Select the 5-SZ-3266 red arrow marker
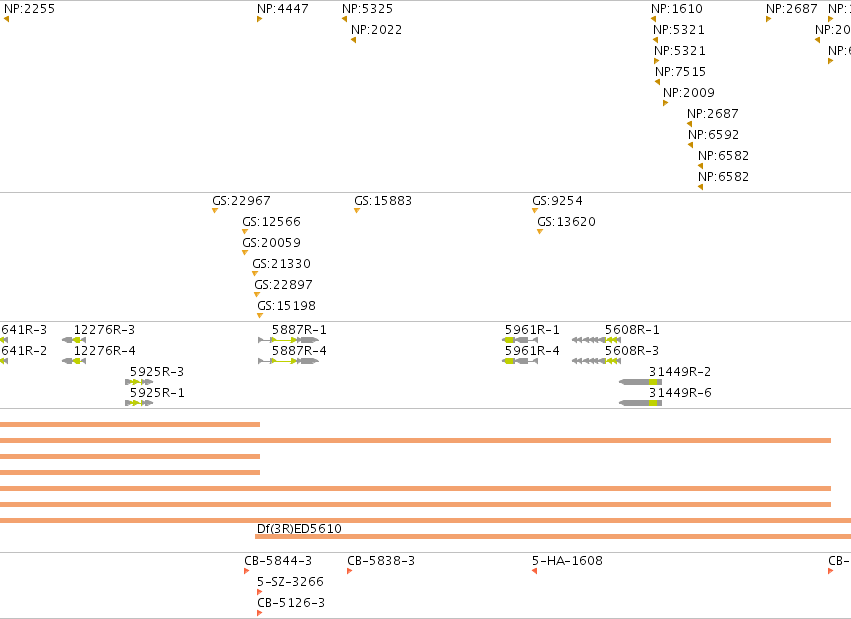 259,592
